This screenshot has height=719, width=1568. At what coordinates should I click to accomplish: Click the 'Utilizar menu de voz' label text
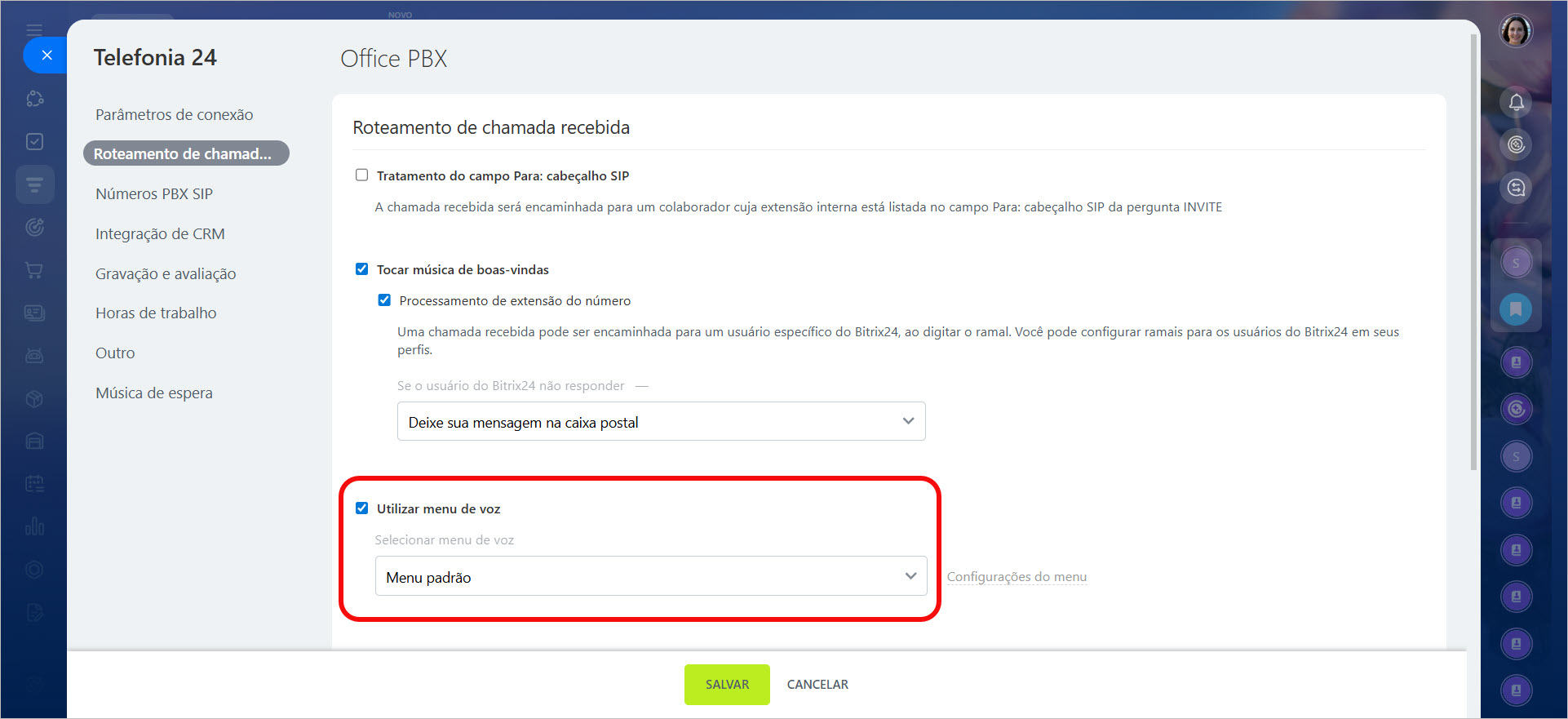438,508
